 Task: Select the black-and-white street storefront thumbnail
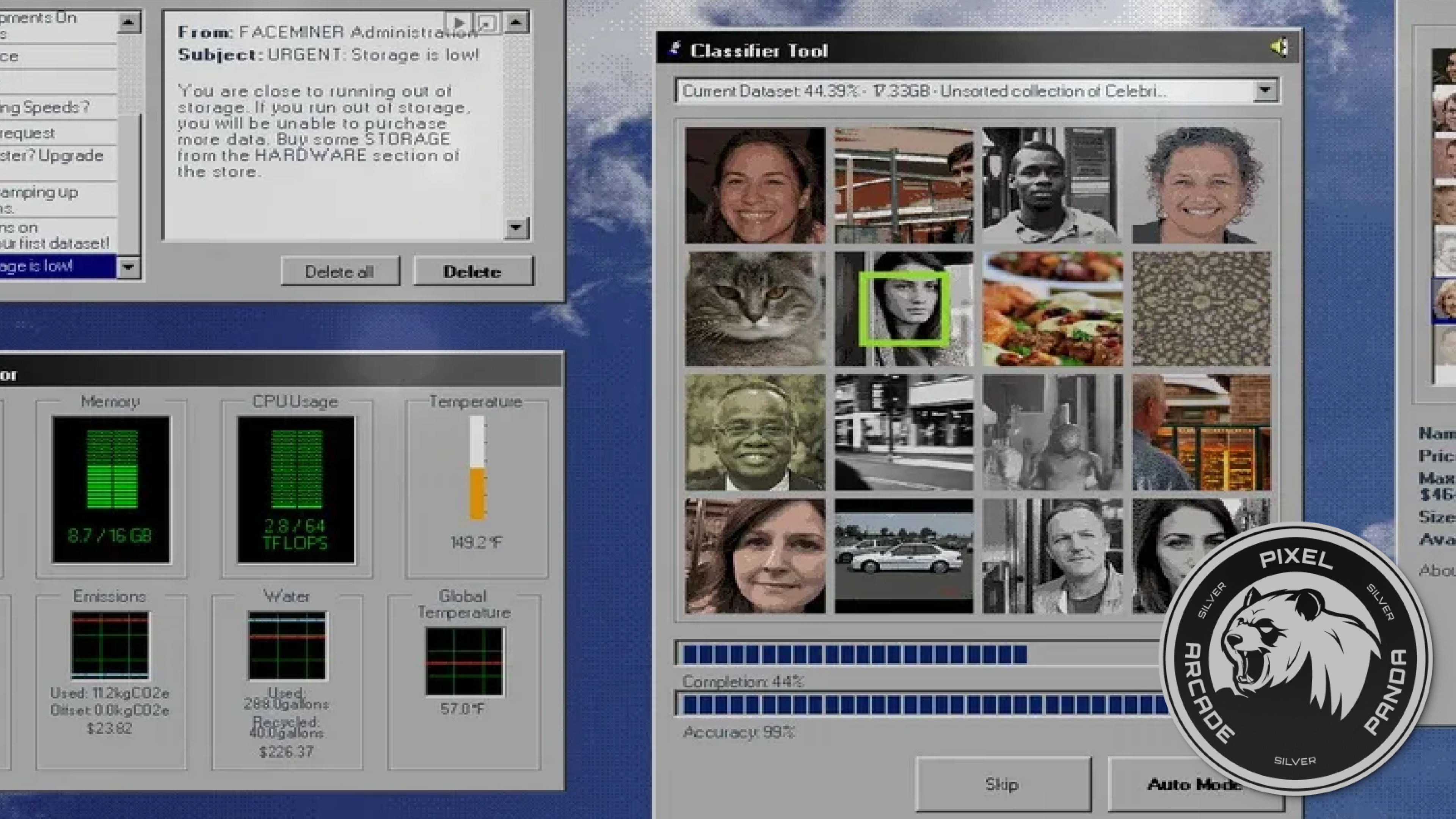click(904, 432)
